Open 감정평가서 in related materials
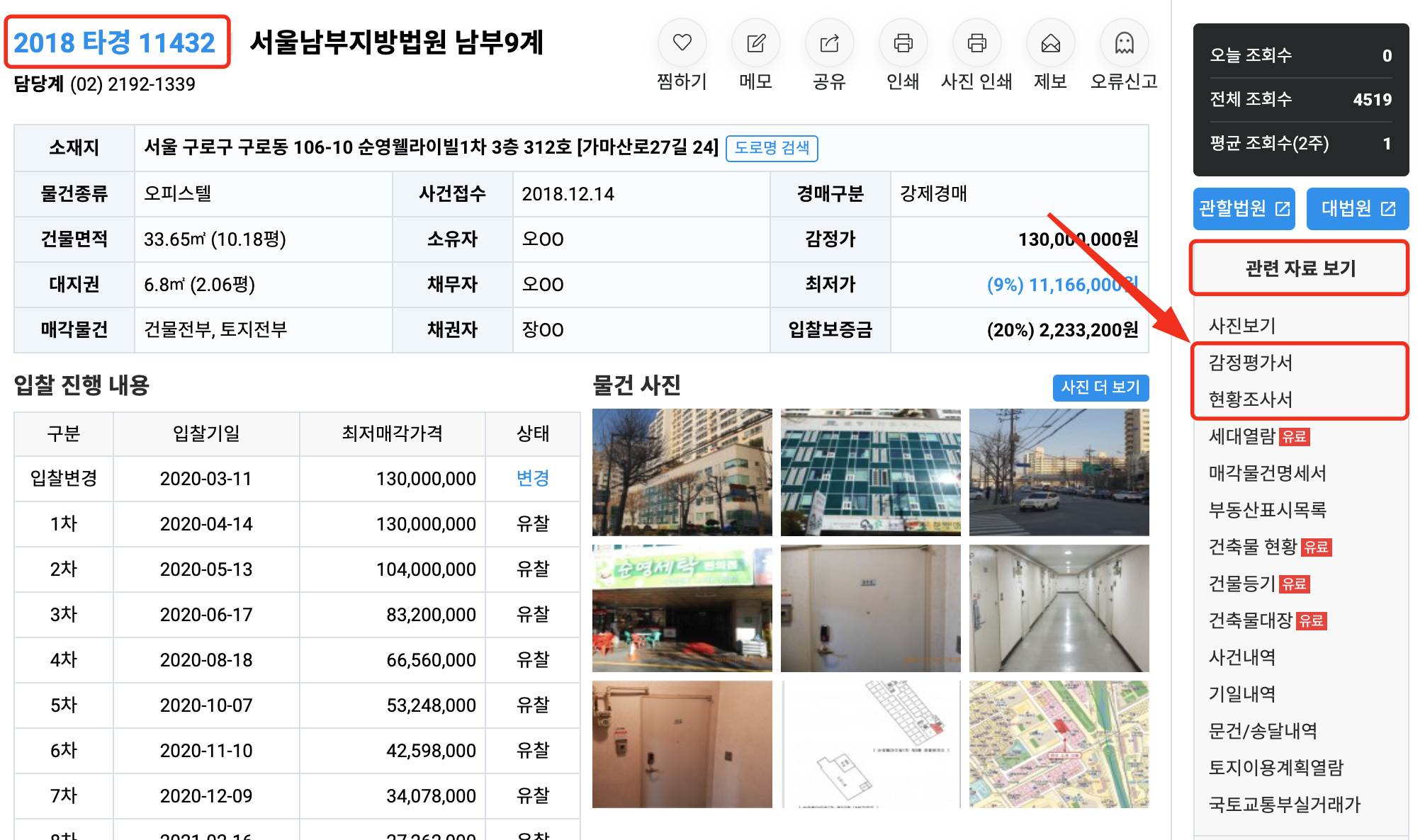This screenshot has height=840, width=1425. 1250,363
